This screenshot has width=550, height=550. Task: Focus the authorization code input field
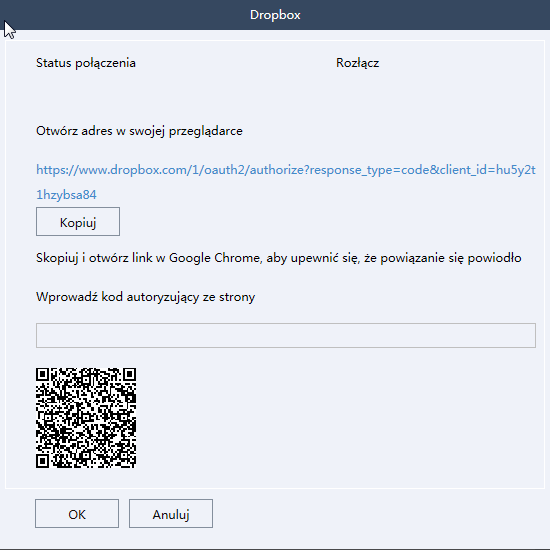[x=286, y=335]
